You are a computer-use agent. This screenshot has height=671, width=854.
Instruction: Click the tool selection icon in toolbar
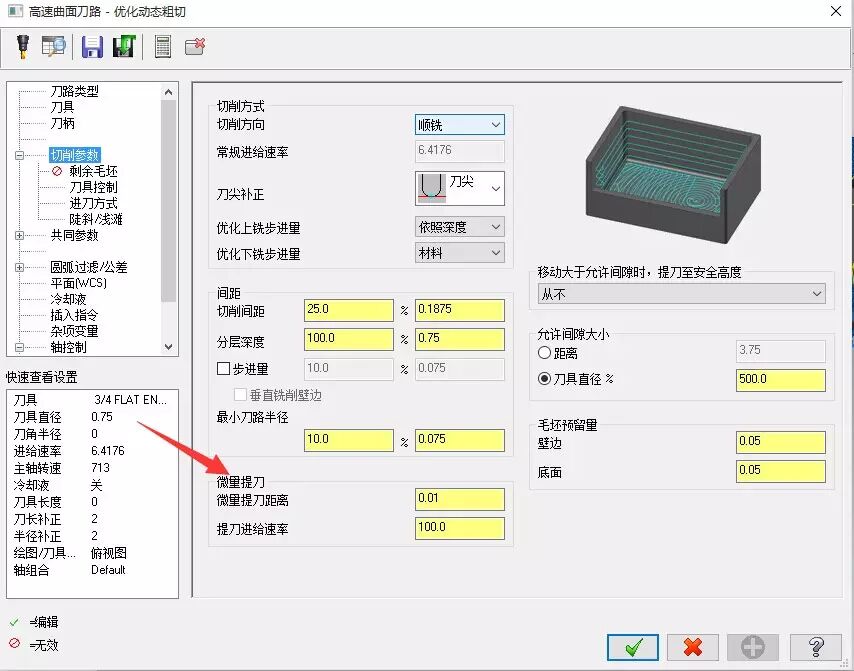point(23,46)
